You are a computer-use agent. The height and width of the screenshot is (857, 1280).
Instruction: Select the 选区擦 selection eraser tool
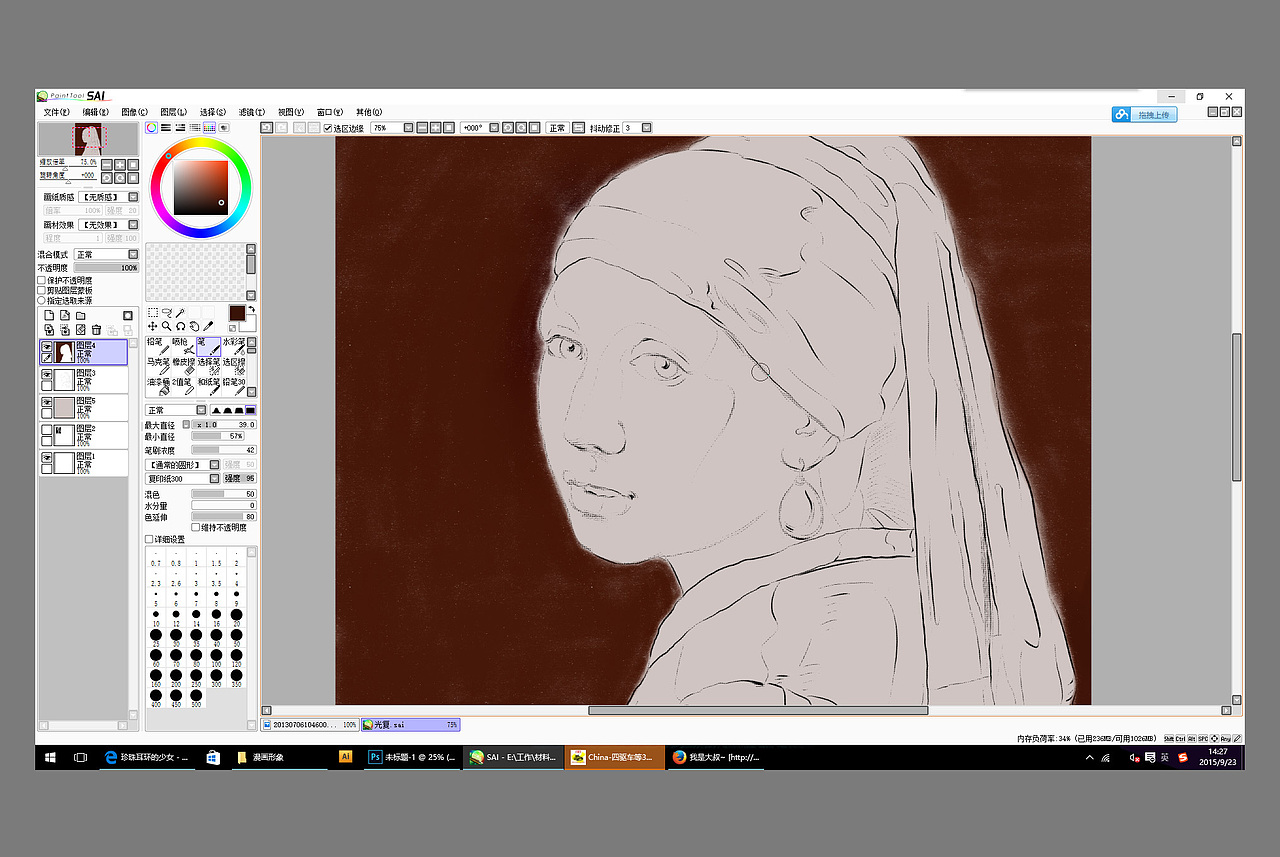[x=233, y=366]
